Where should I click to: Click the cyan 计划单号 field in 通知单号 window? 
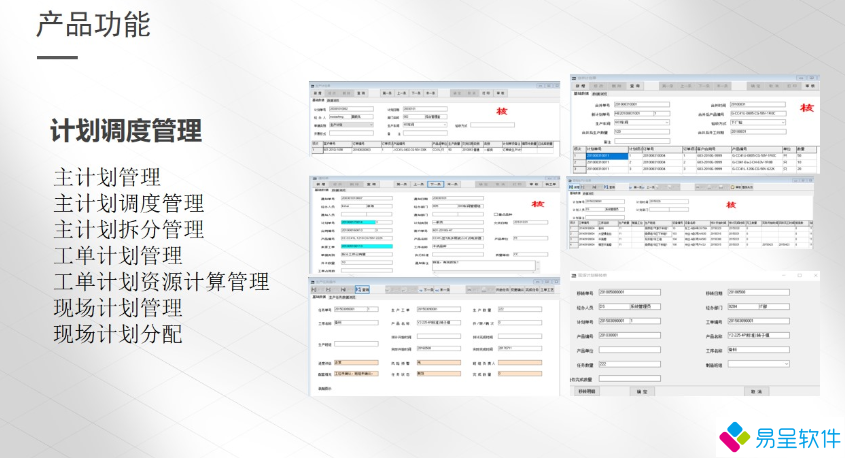coord(358,222)
